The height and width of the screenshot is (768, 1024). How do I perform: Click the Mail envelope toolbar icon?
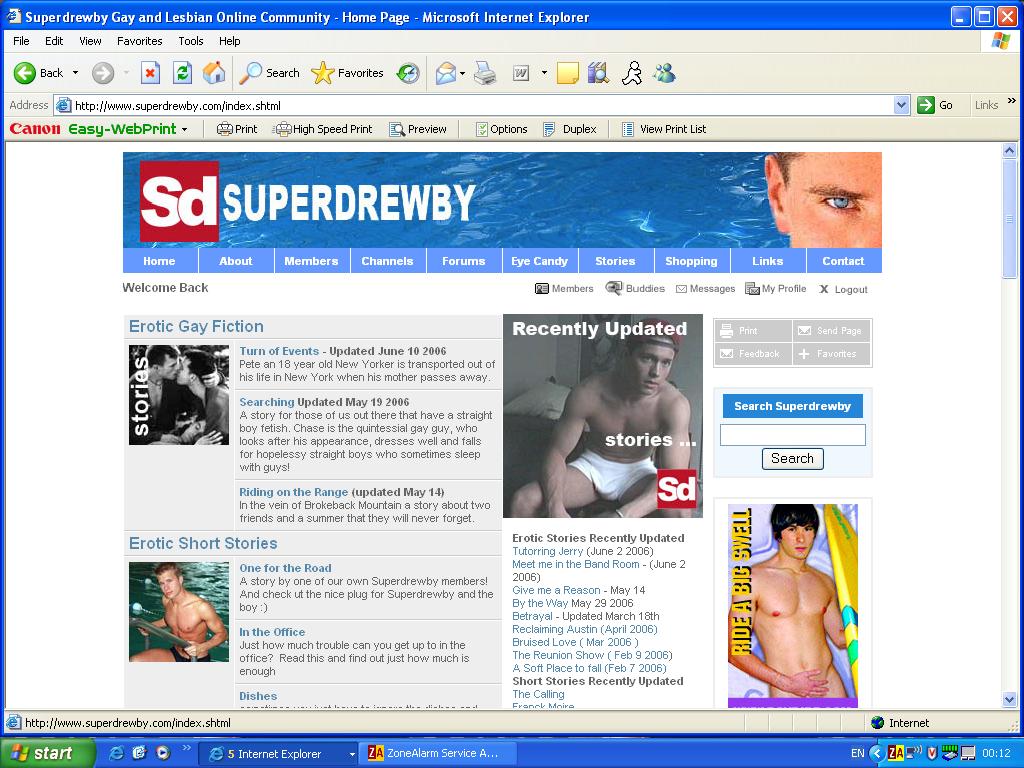click(445, 73)
